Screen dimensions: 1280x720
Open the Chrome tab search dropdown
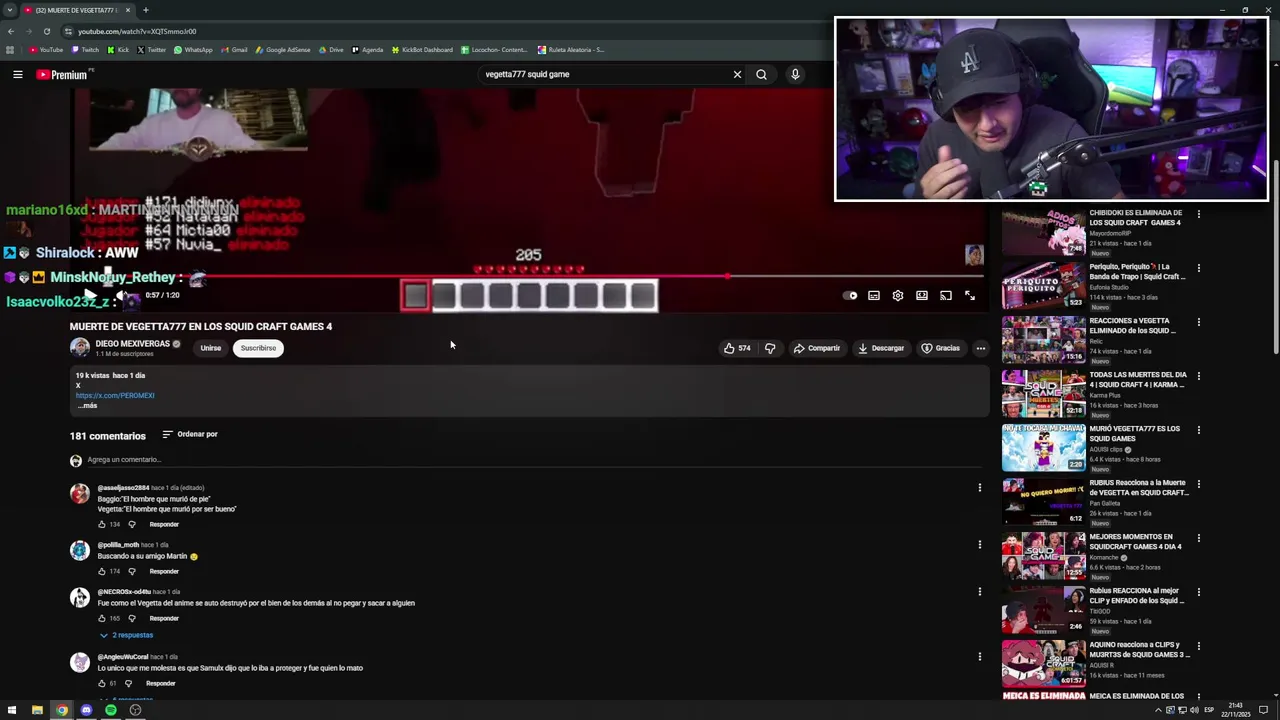9,10
